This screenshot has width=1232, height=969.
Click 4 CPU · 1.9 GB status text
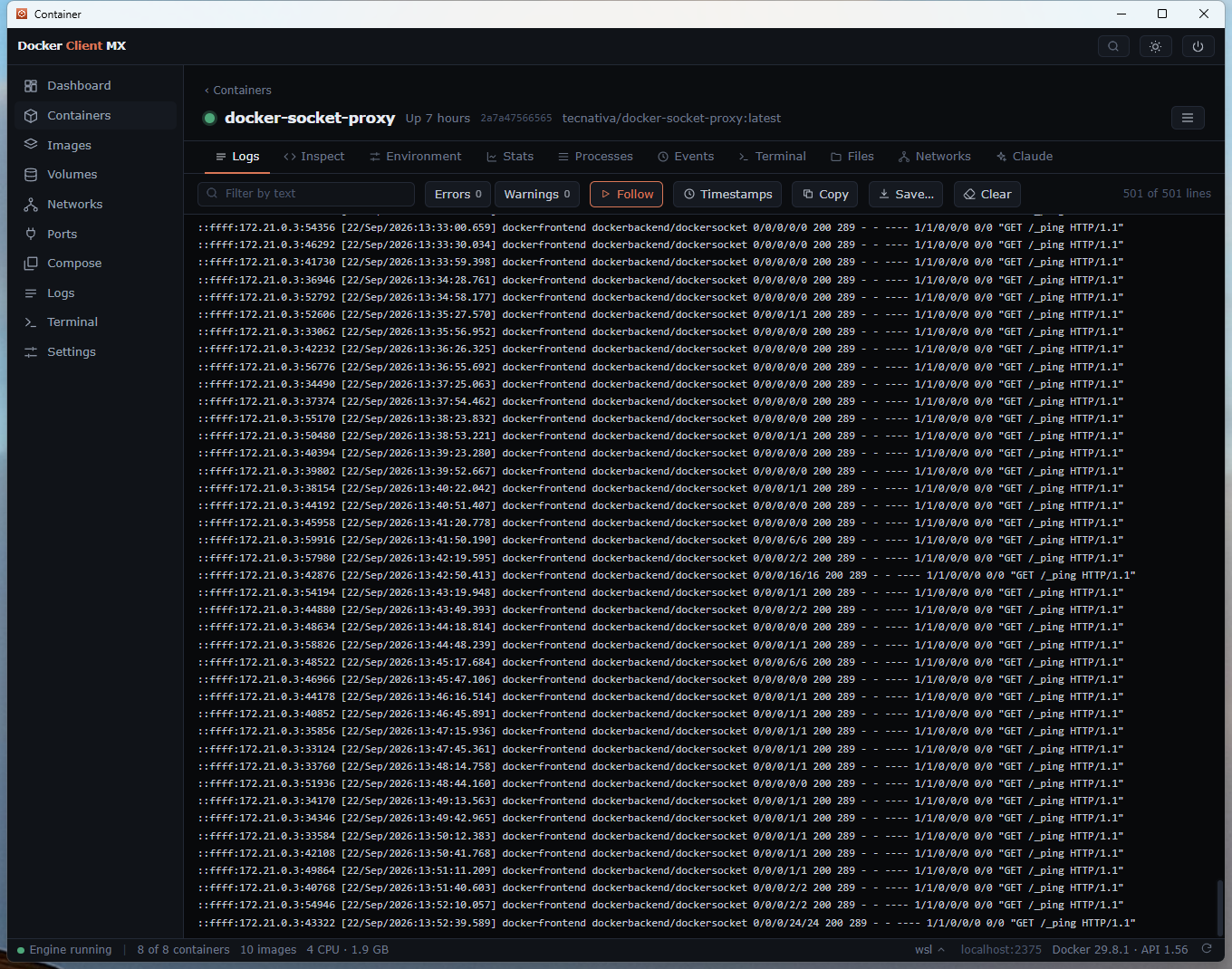click(x=348, y=950)
